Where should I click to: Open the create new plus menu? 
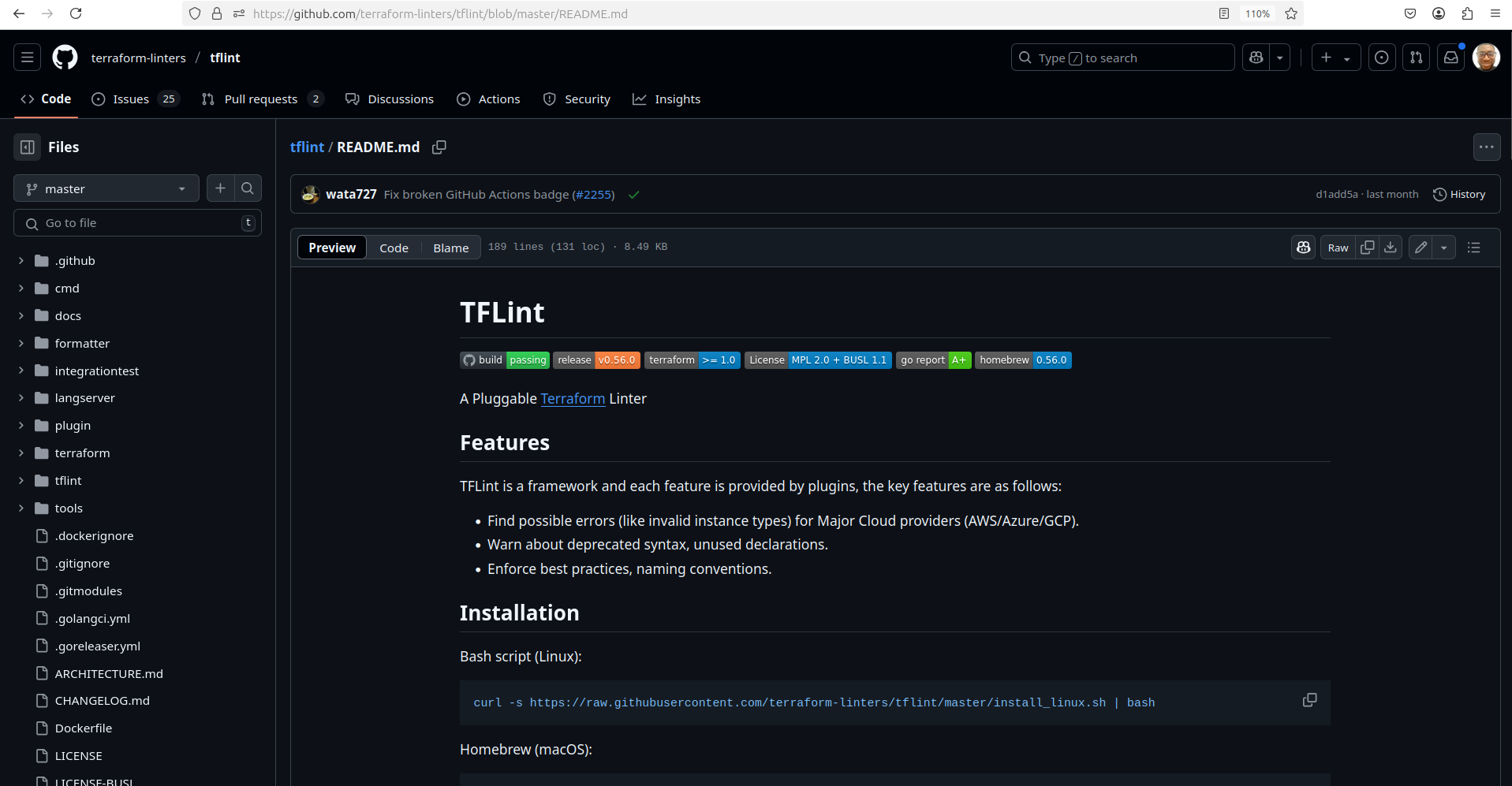coord(1336,58)
